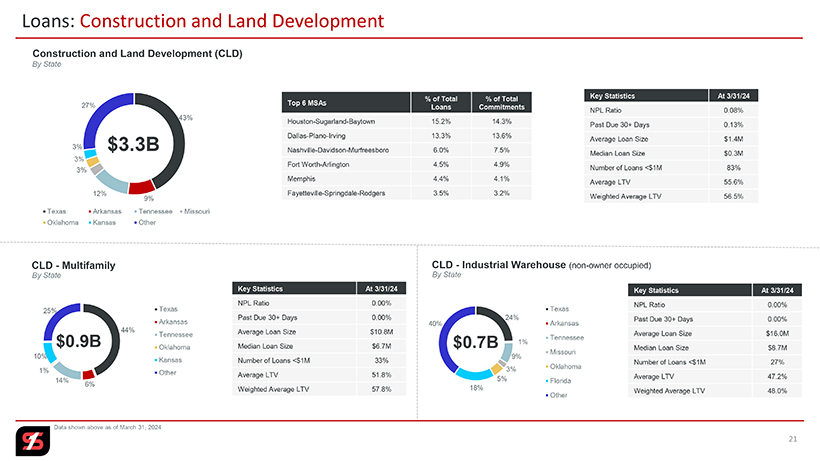Click the $10.8M Average Loan Size in Multifamily
Image resolution: width=820 pixels, height=461 pixels.
tap(381, 332)
